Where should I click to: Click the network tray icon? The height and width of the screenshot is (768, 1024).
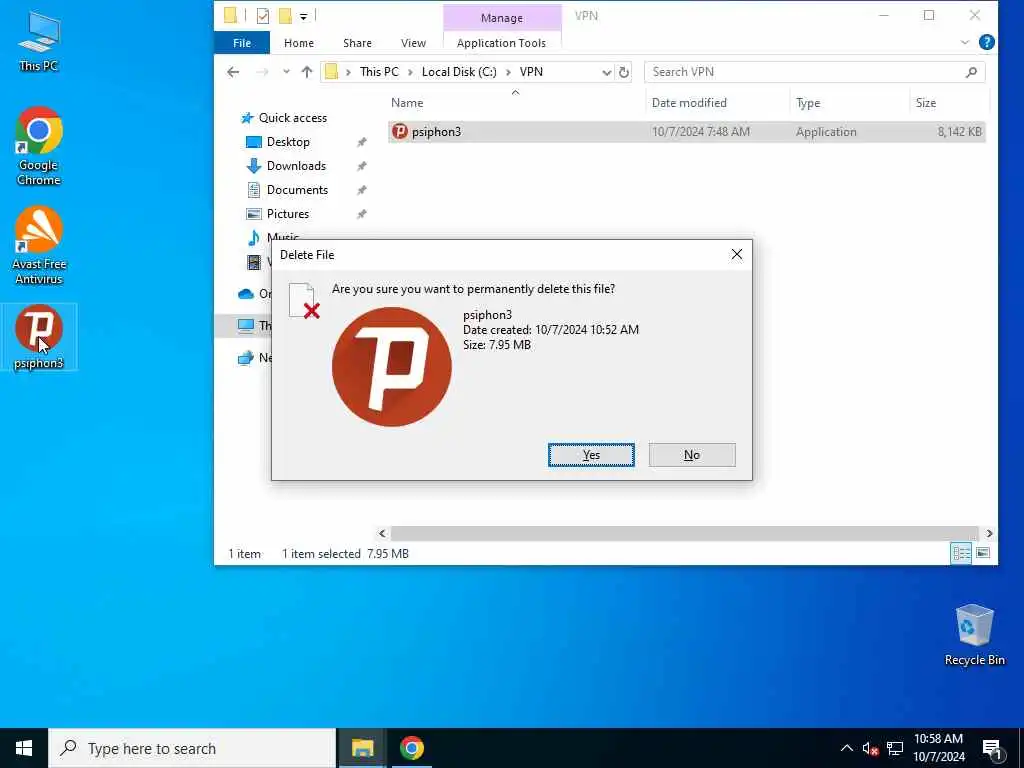coord(895,748)
